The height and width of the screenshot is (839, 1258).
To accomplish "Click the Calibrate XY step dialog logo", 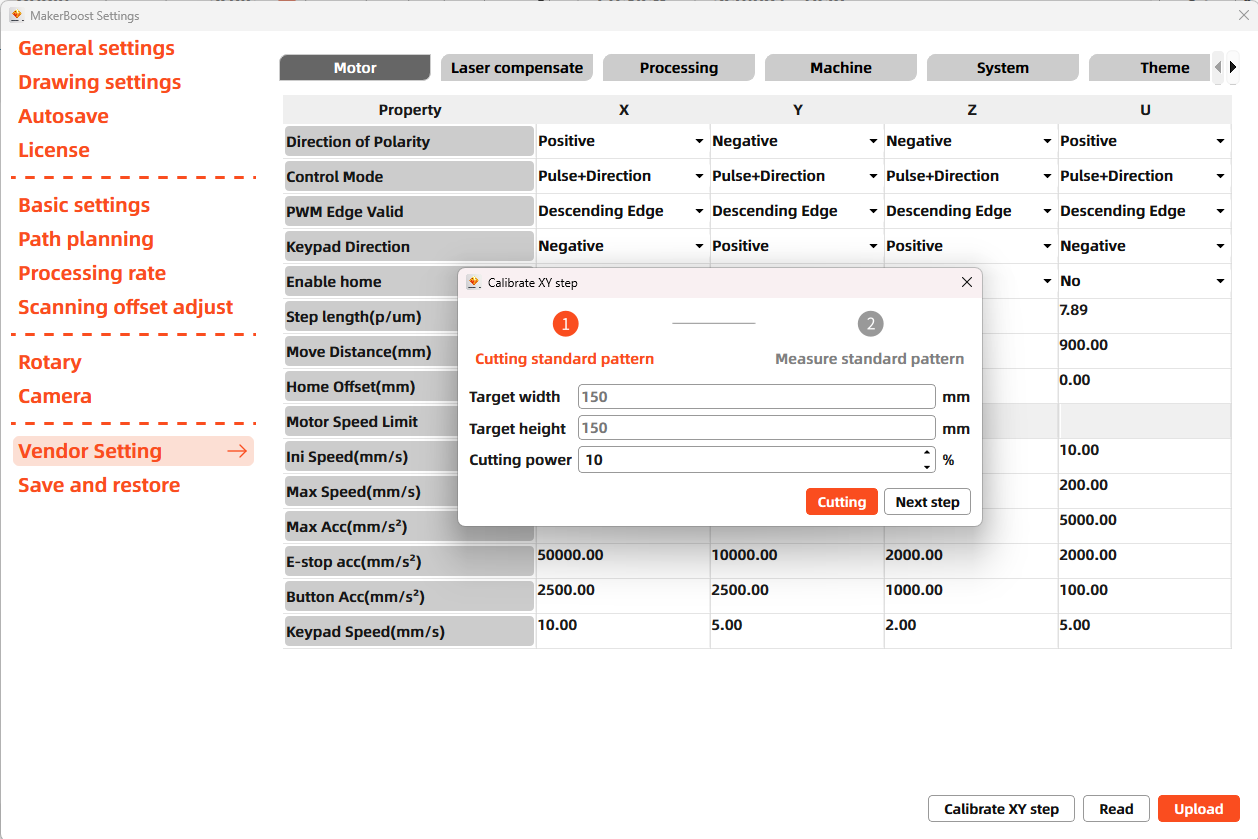I will [x=472, y=282].
